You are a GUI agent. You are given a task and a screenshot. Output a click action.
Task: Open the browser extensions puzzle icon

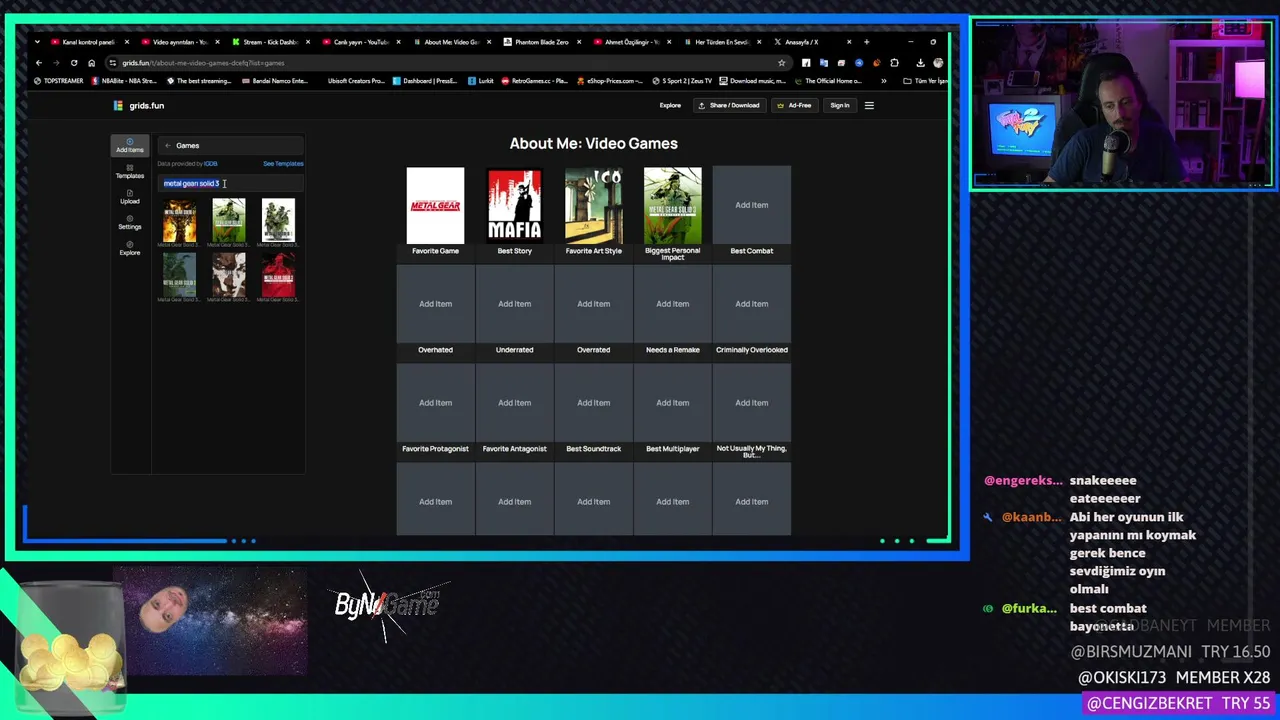[894, 63]
